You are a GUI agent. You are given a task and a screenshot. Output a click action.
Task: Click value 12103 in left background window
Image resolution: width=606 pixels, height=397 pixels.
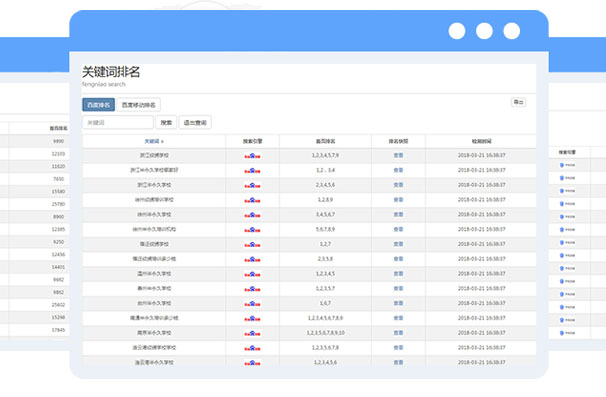point(58,154)
